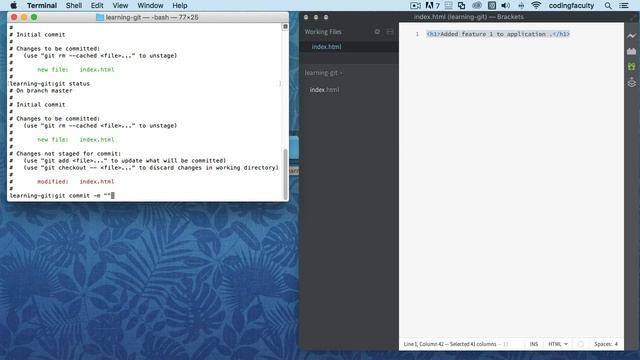Open the Apple menu
This screenshot has width=640, height=360.
click(13, 5)
